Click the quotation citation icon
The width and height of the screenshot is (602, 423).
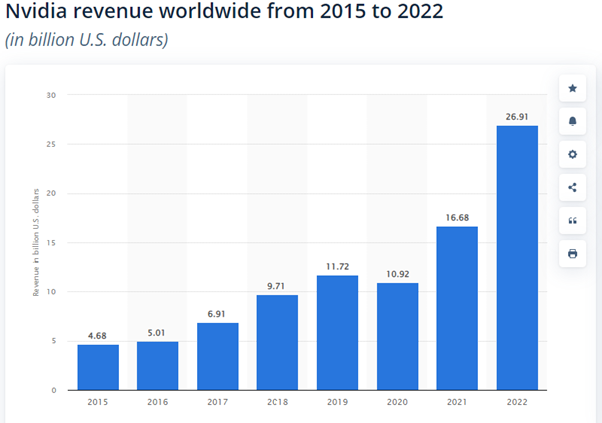pyautogui.click(x=572, y=221)
